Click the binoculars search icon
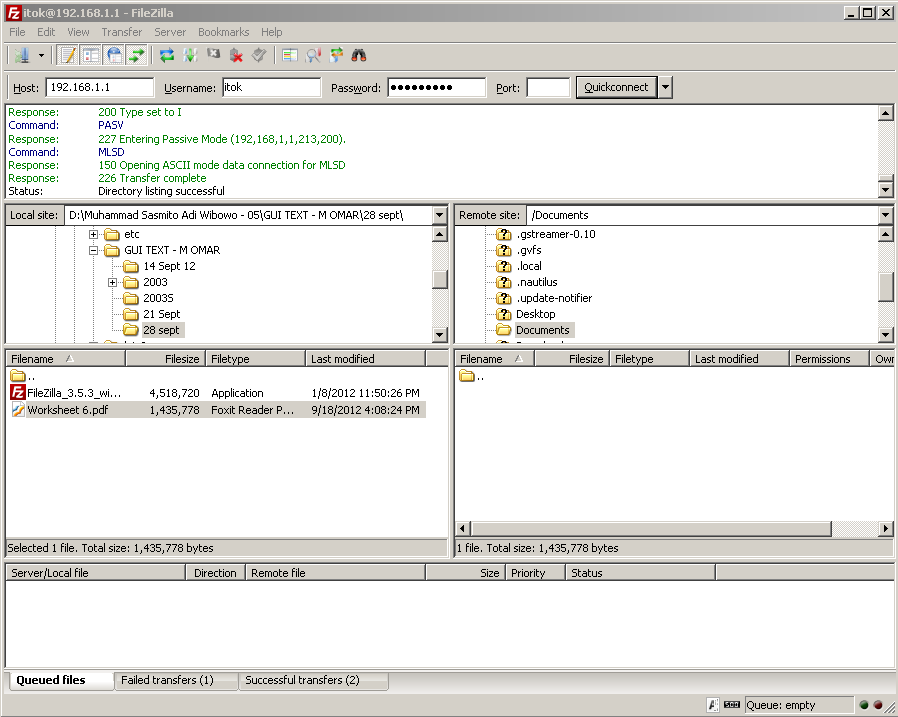Image resolution: width=898 pixels, height=717 pixels. (x=358, y=55)
